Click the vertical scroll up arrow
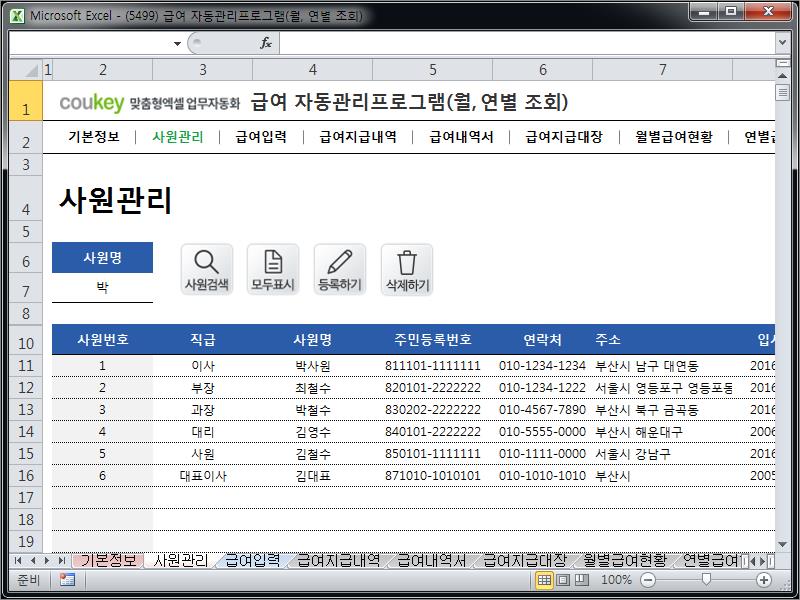 [782, 76]
